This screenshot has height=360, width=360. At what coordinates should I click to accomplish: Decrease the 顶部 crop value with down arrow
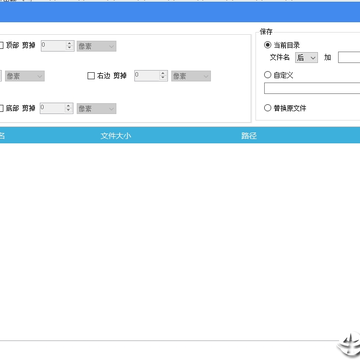(69, 48)
